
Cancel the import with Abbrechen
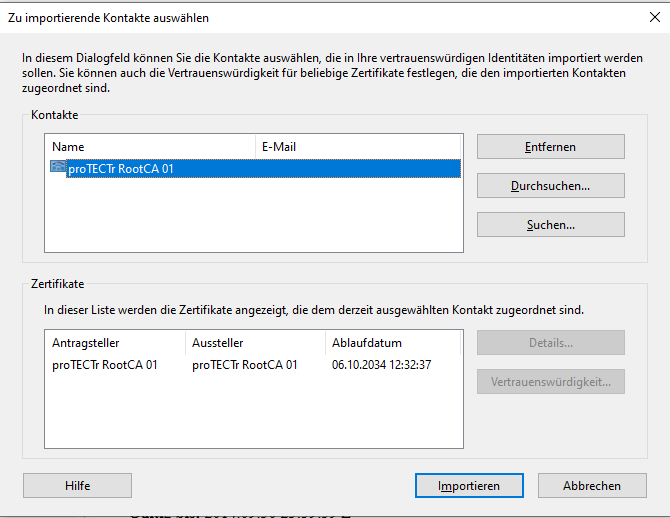591,486
